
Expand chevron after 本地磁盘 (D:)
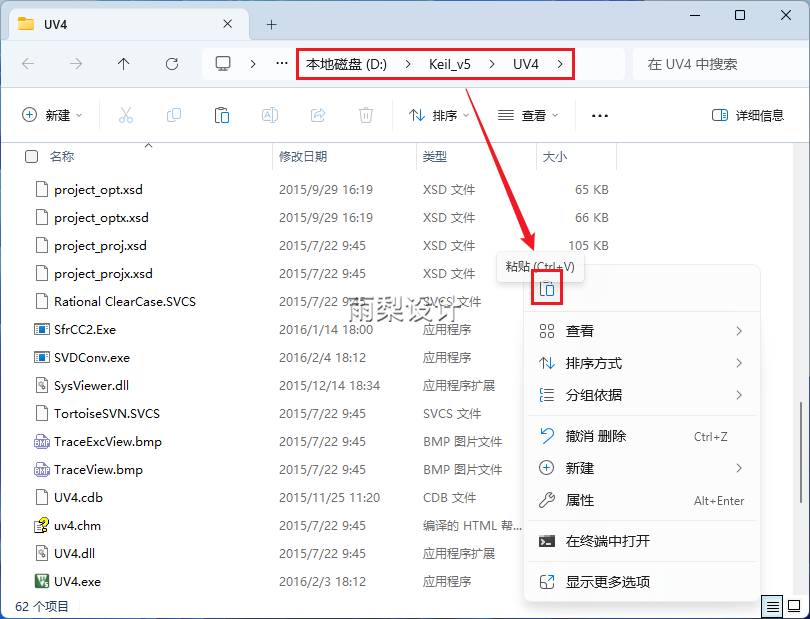(x=408, y=64)
